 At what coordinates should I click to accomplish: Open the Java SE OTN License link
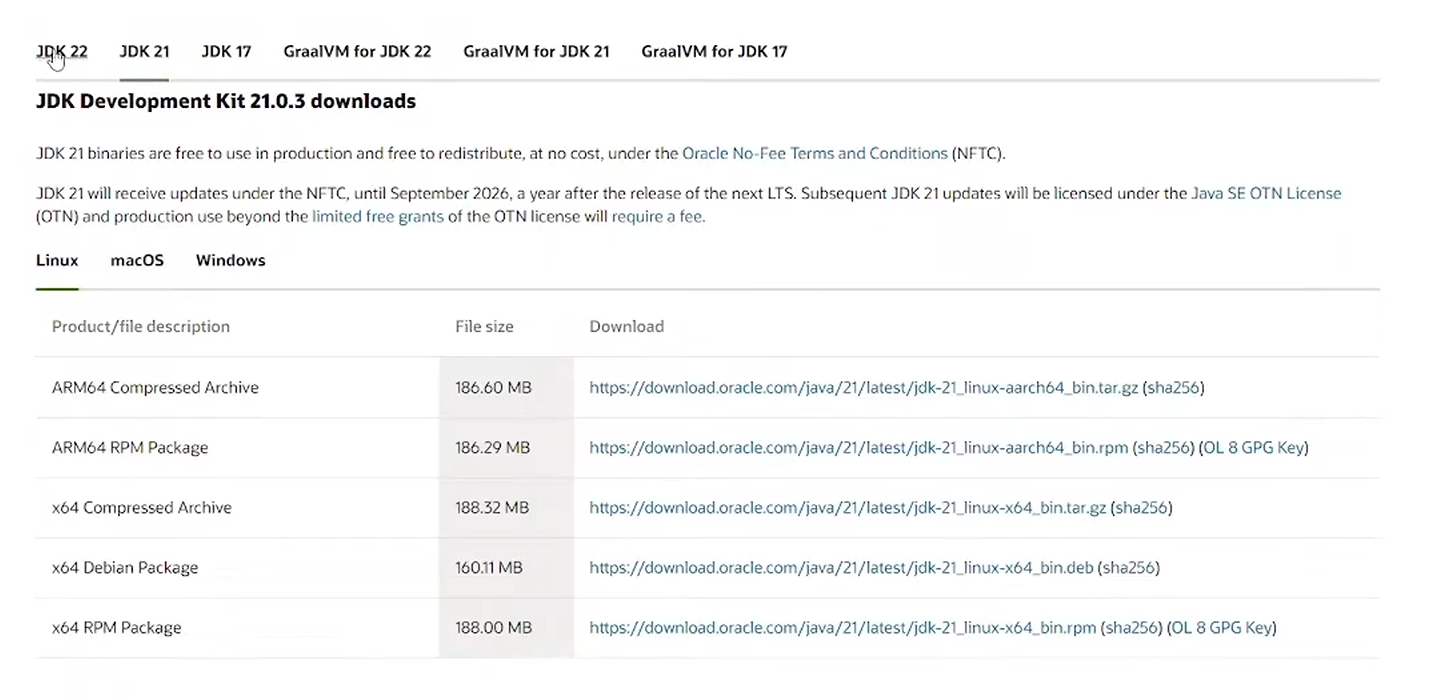[x=1266, y=194]
